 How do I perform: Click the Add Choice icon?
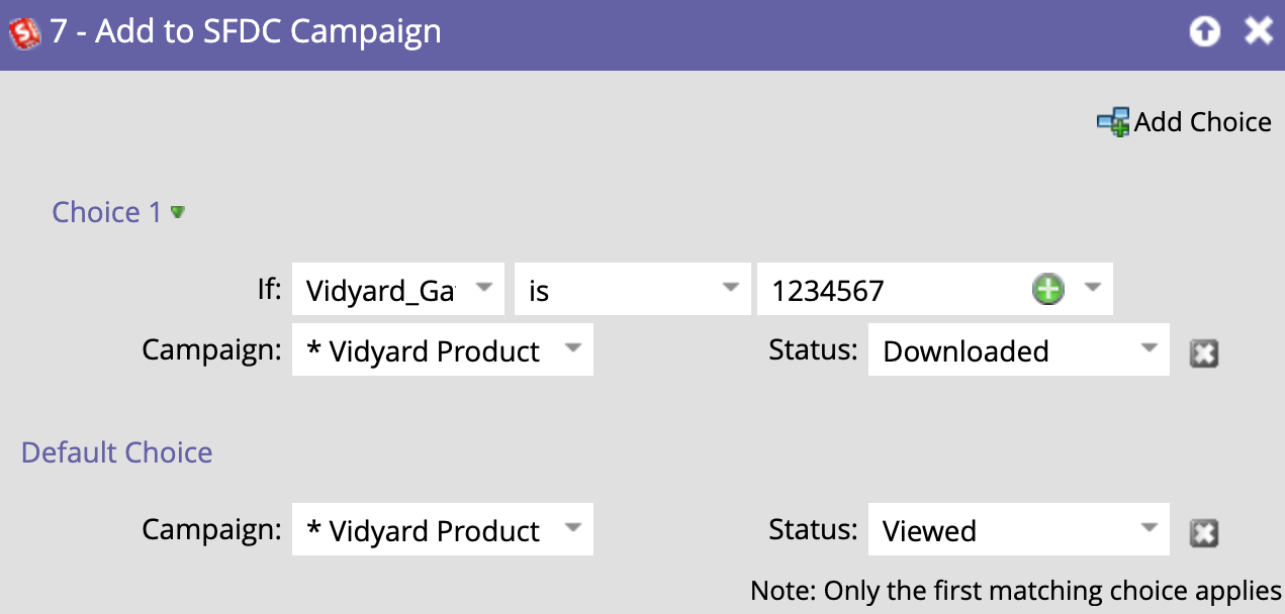click(1113, 122)
